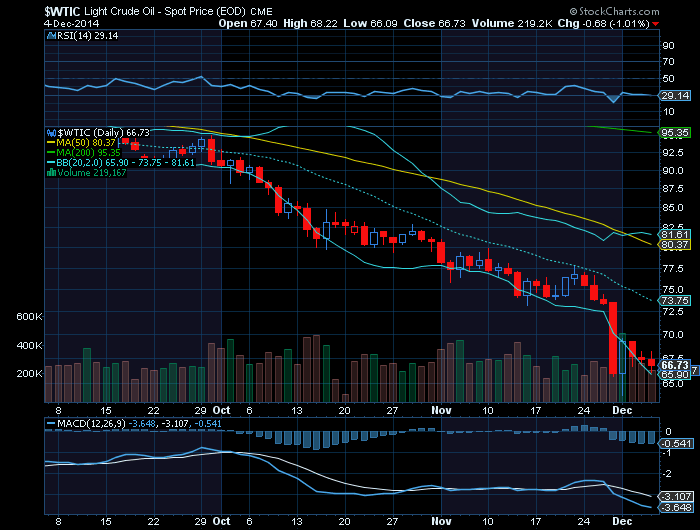The image size is (700, 530).
Task: Click the CME exchange label
Action: tap(261, 12)
